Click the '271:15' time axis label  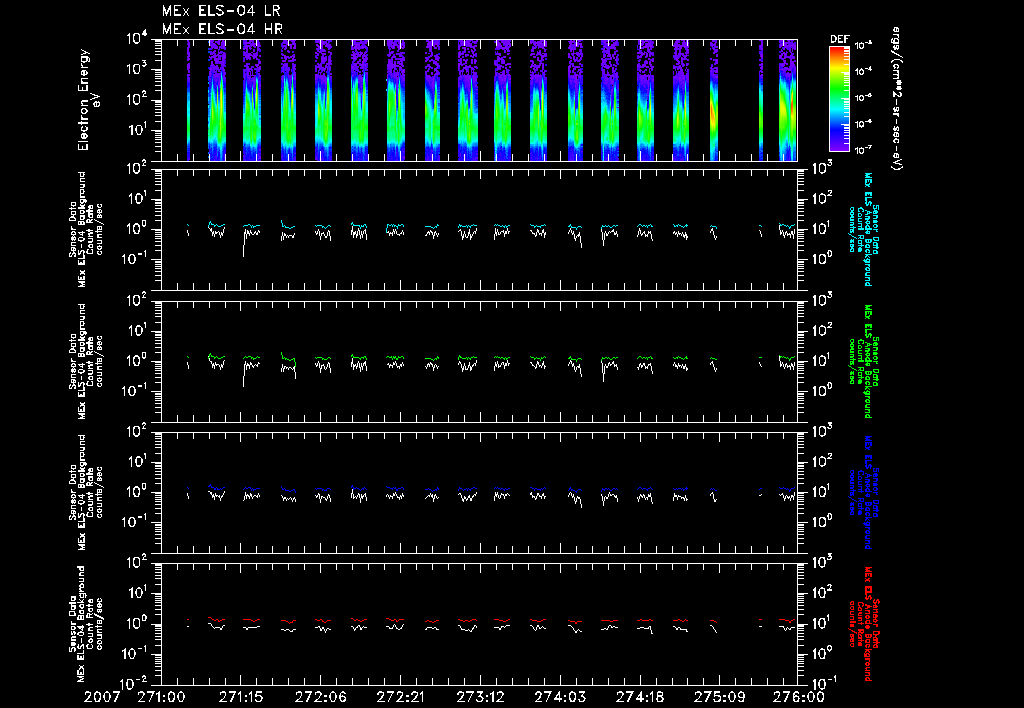241,697
